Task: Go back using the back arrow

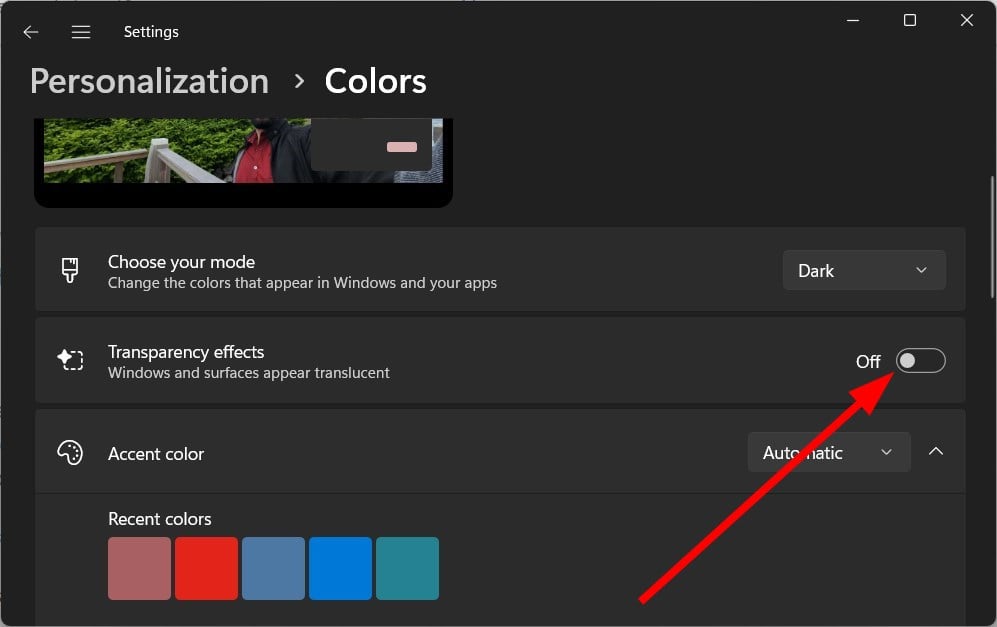Action: pos(30,32)
